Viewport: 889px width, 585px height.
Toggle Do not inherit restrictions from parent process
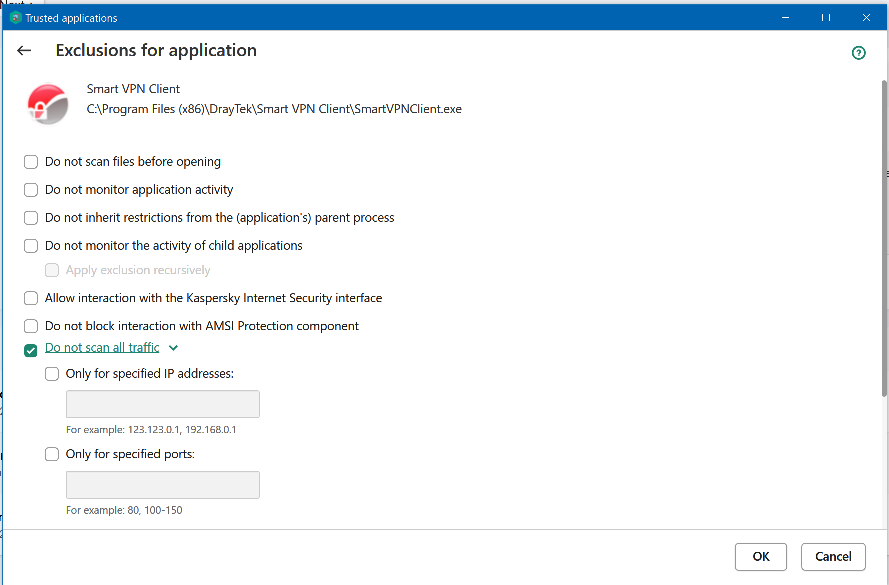tap(31, 218)
